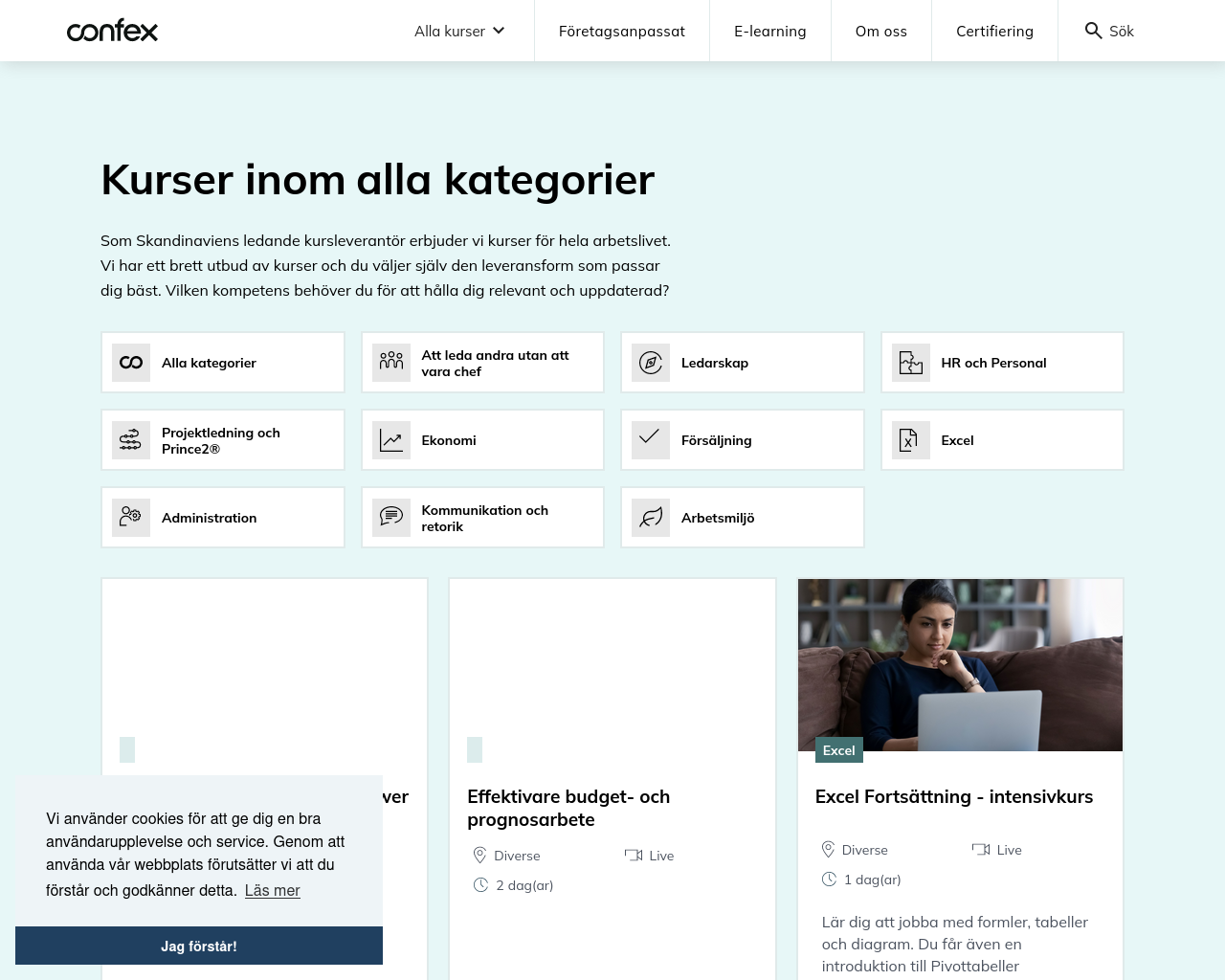The width and height of the screenshot is (1225, 980).
Task: Choose the Arbetsmiljö category
Action: [x=743, y=518]
